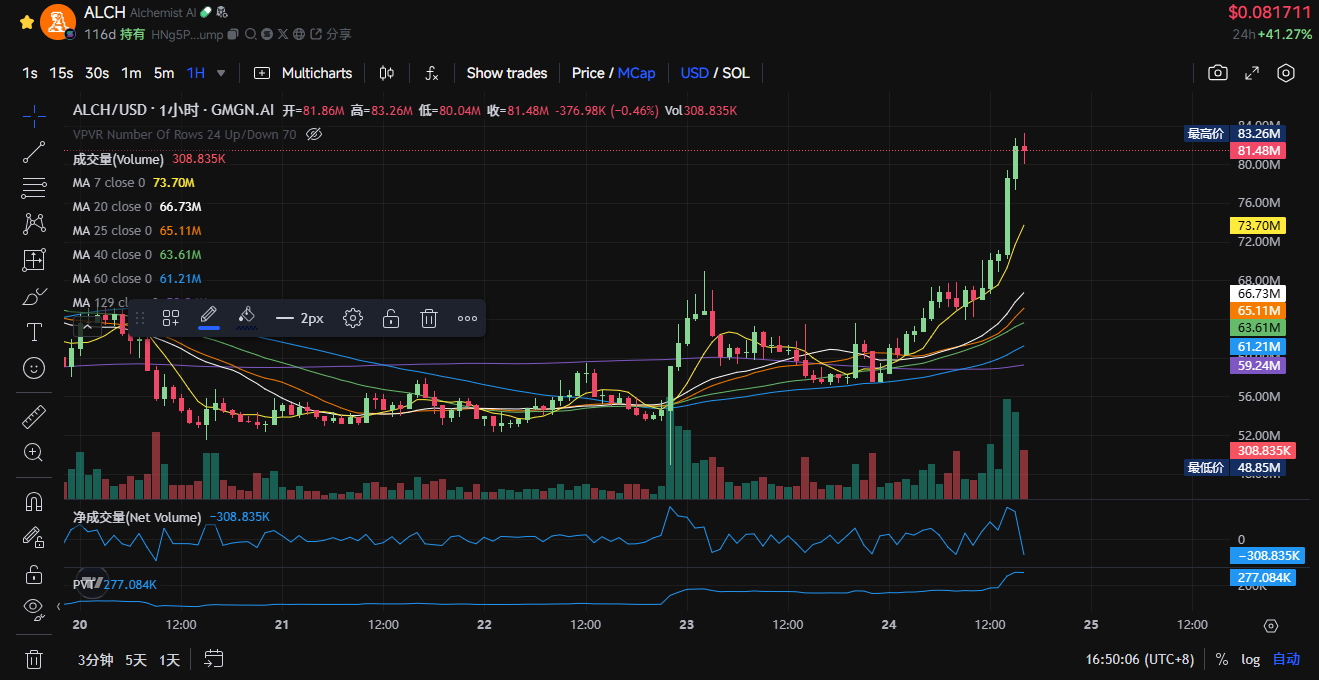Select the trend line drawing tool
1319x680 pixels.
(34, 151)
